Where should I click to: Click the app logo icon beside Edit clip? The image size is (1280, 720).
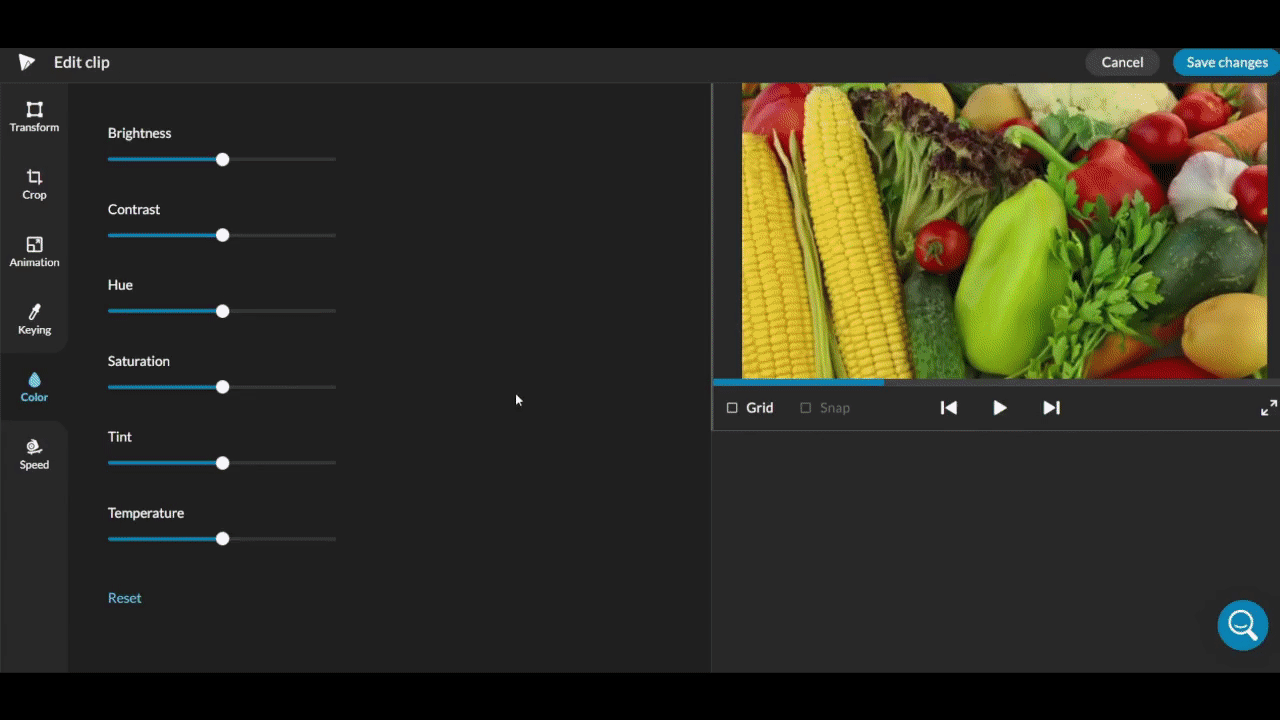point(27,62)
